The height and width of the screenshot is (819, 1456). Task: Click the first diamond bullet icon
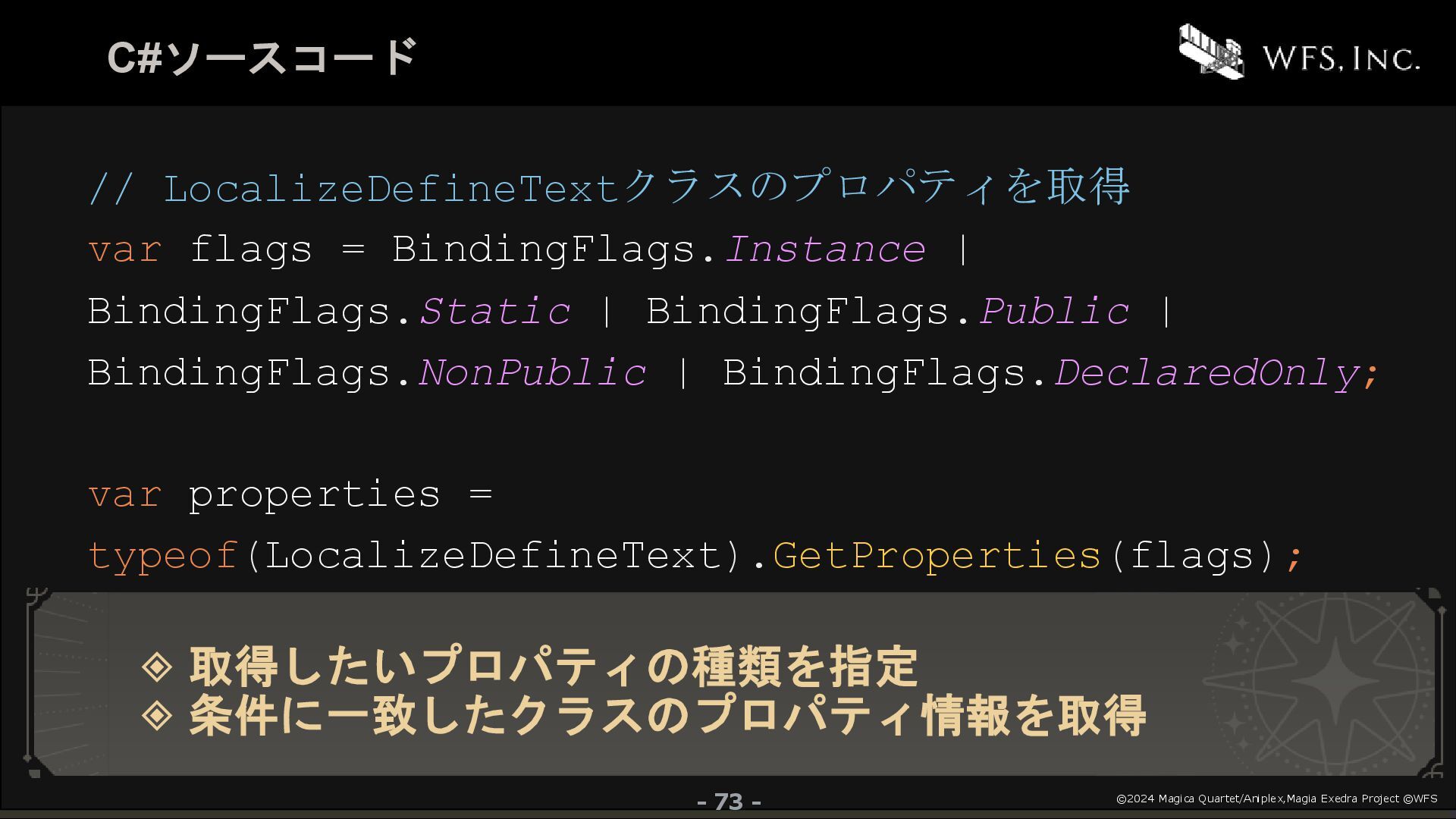tap(157, 666)
